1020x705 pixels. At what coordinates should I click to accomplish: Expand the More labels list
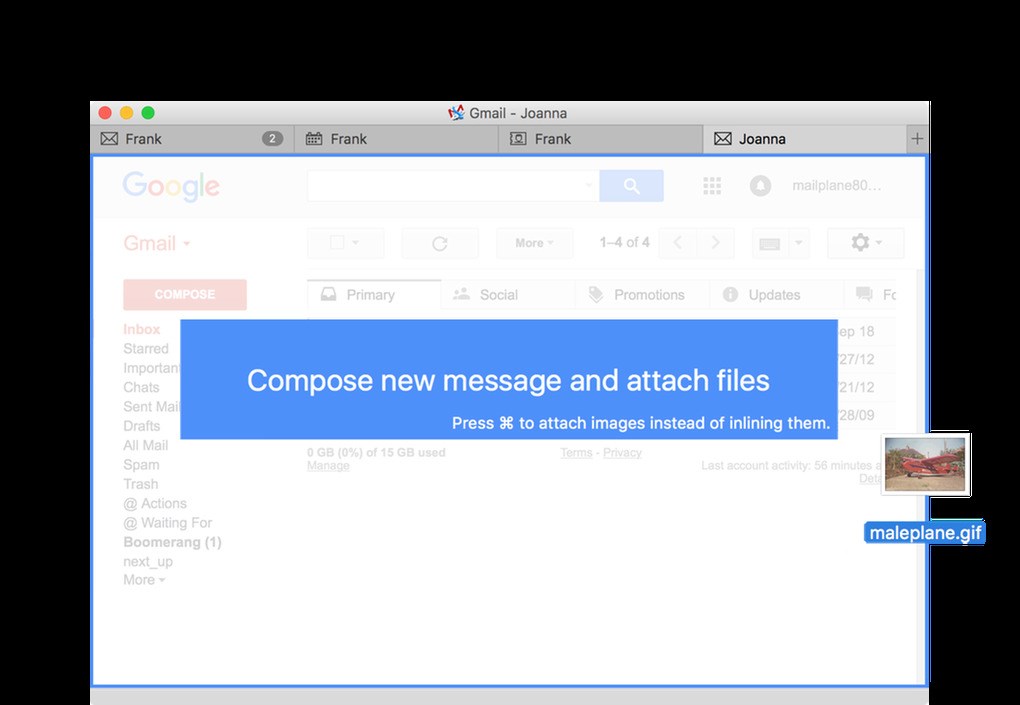pyautogui.click(x=144, y=580)
